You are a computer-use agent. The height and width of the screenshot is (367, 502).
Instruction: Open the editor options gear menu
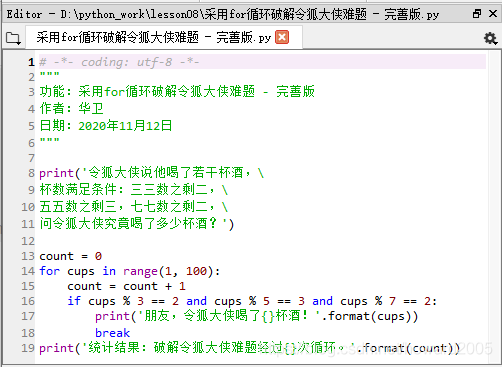(490, 39)
